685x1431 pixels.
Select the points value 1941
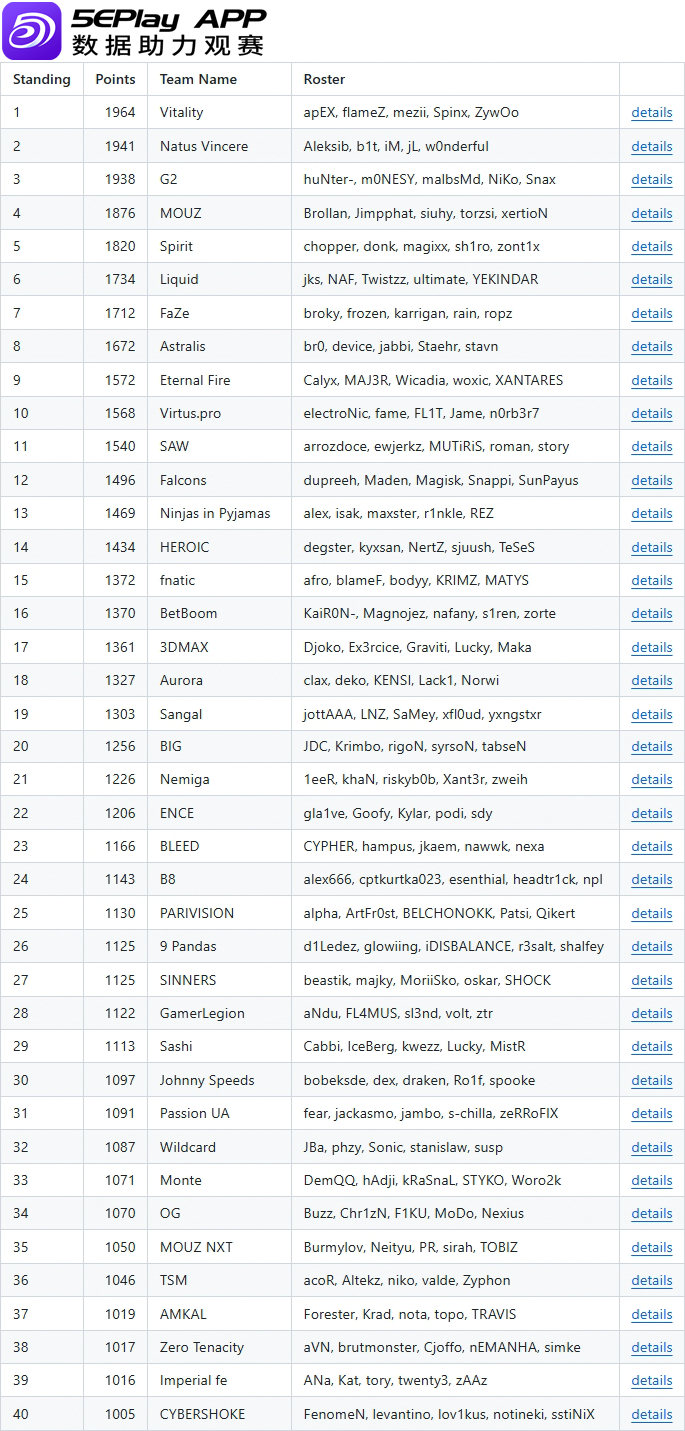pos(120,146)
